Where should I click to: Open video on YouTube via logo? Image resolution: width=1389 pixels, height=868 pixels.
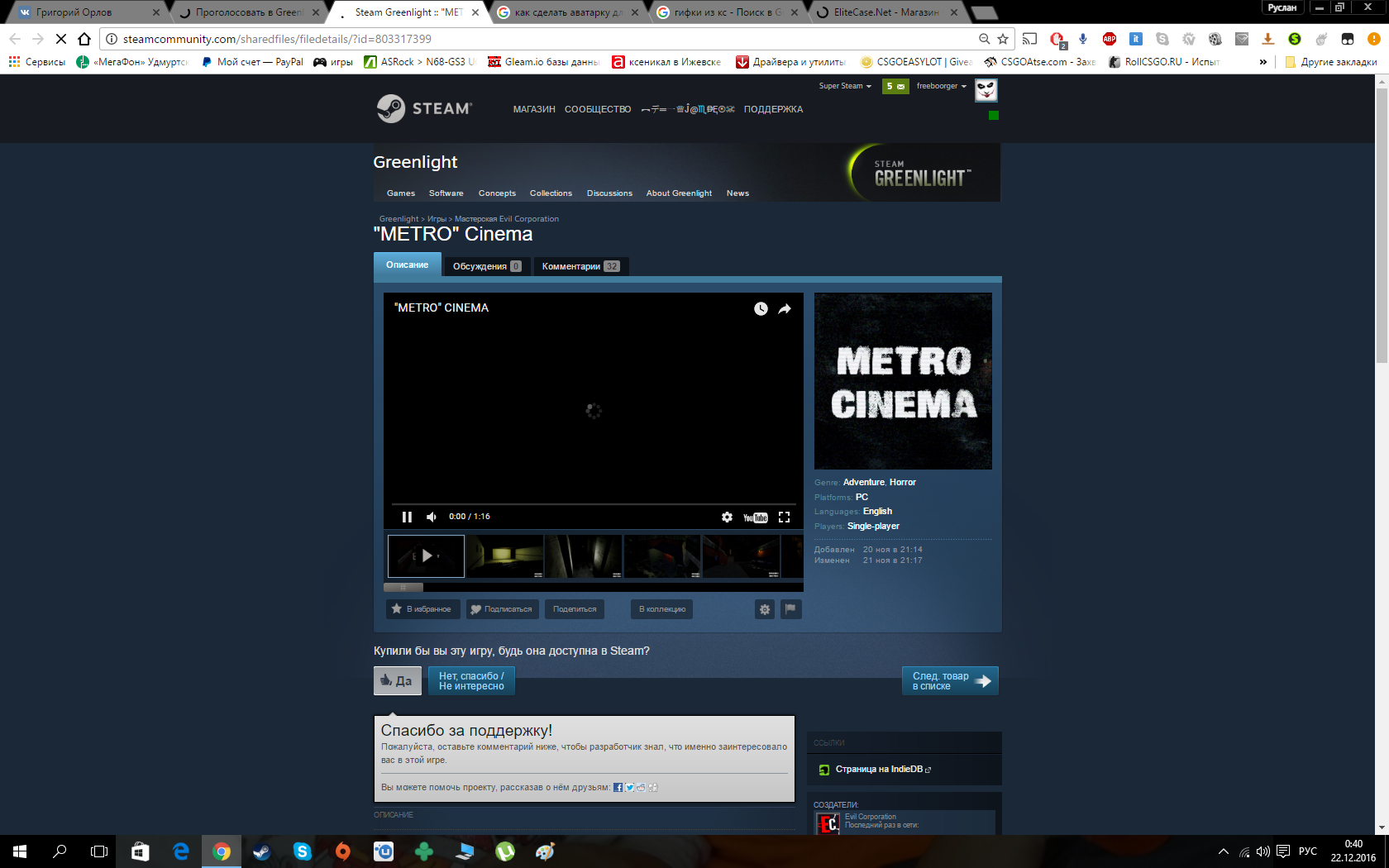click(x=756, y=517)
